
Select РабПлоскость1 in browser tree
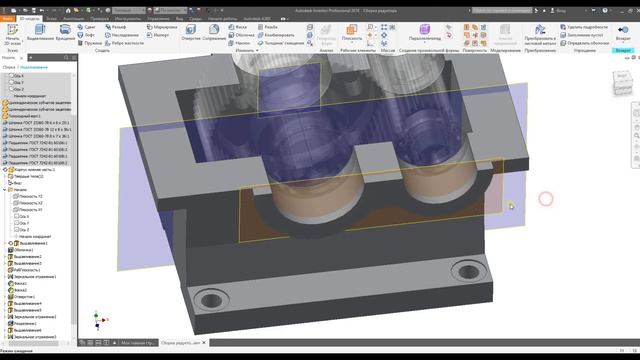pyautogui.click(x=24, y=270)
